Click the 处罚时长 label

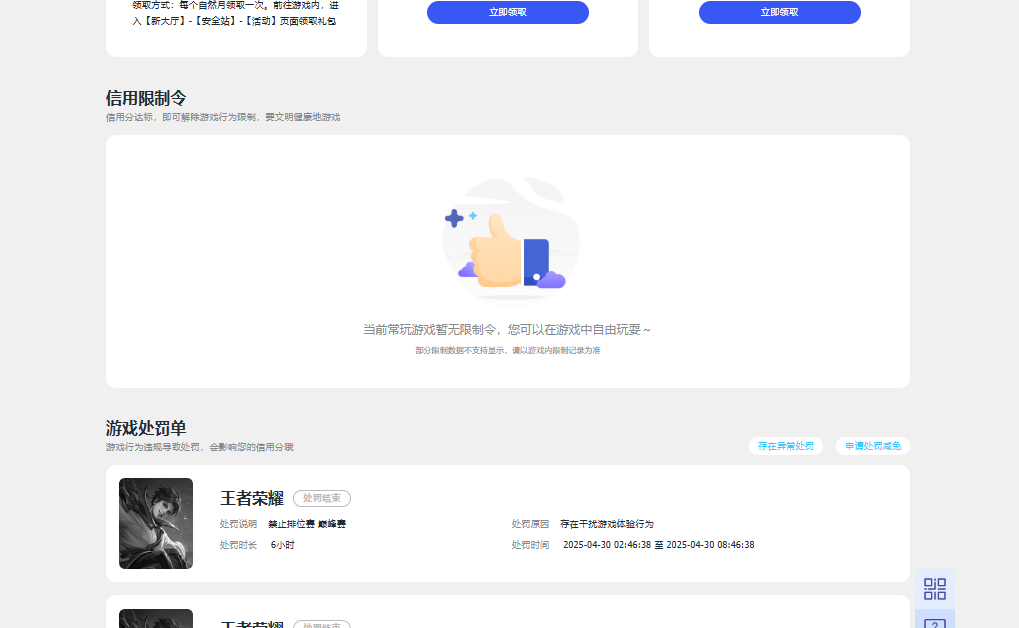tap(239, 545)
